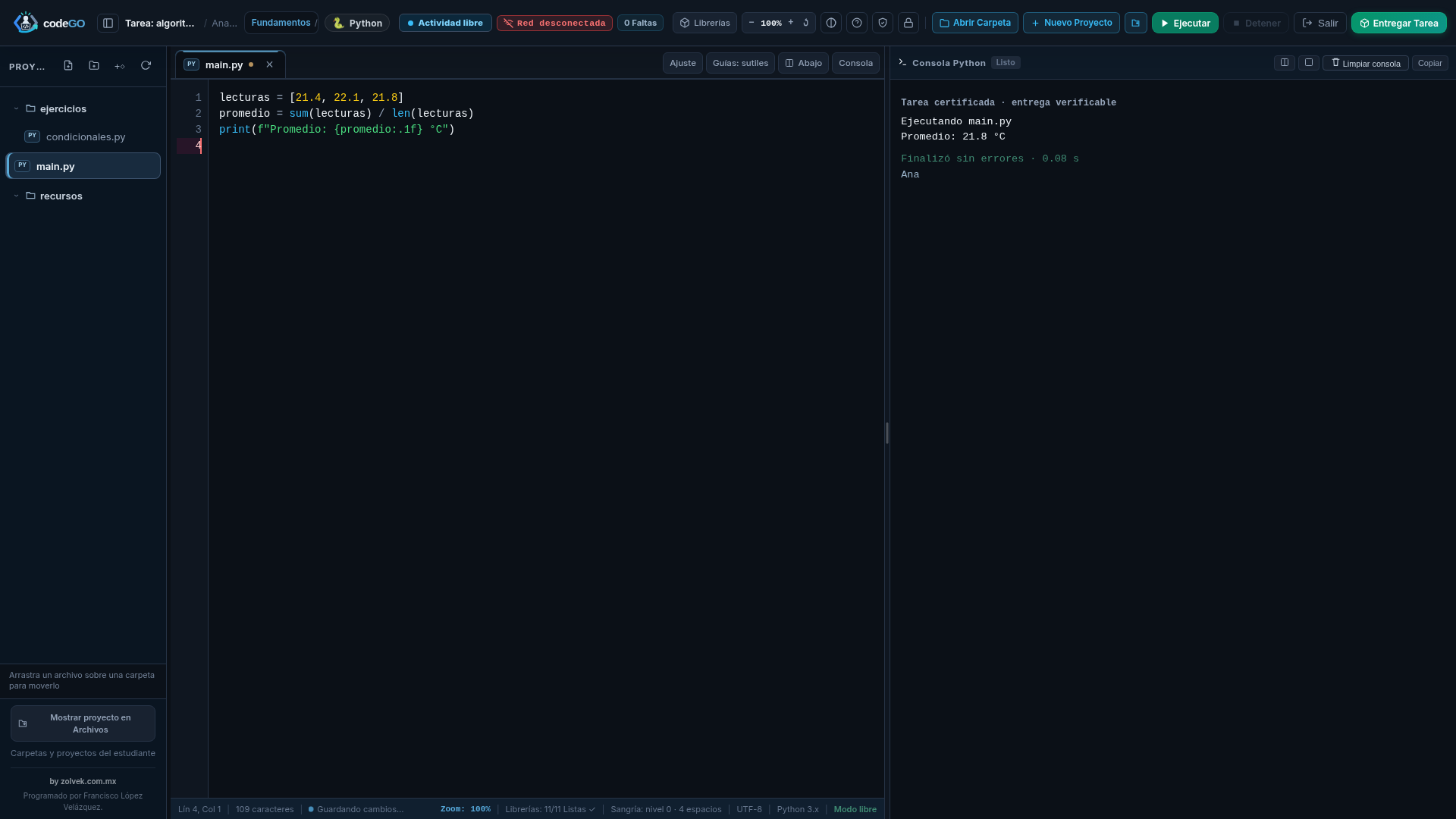The height and width of the screenshot is (819, 1456).
Task: Click the Red desconectada indicator
Action: click(554, 23)
